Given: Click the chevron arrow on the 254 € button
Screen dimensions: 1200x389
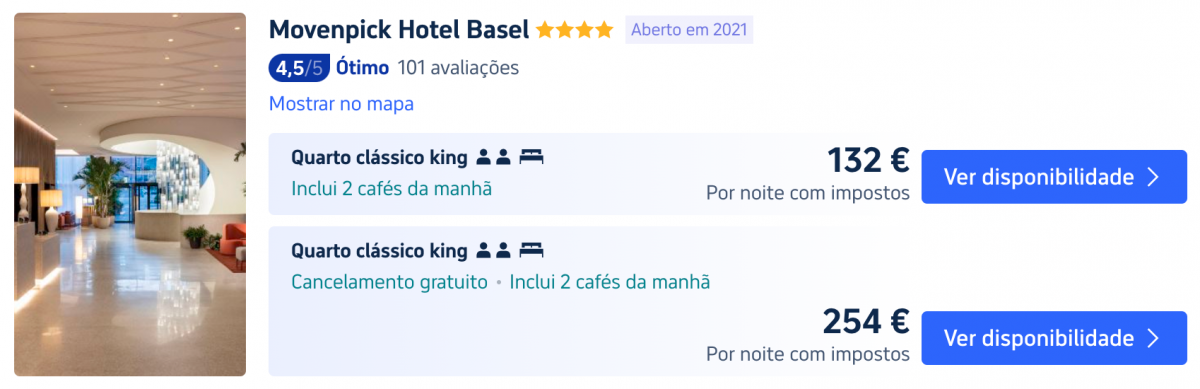Looking at the screenshot, I should [x=1152, y=338].
